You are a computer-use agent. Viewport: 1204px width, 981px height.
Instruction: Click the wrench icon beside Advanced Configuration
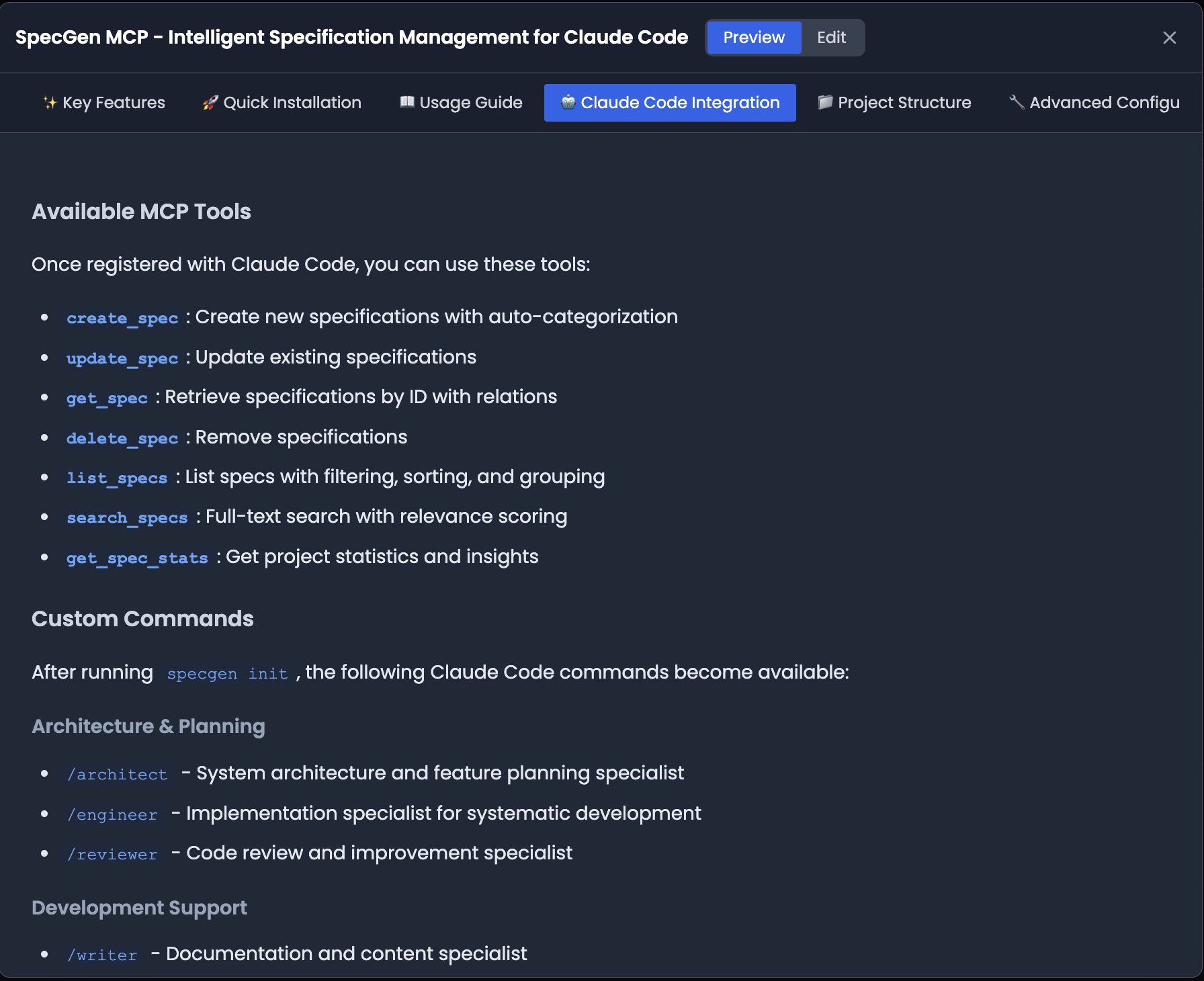1017,102
